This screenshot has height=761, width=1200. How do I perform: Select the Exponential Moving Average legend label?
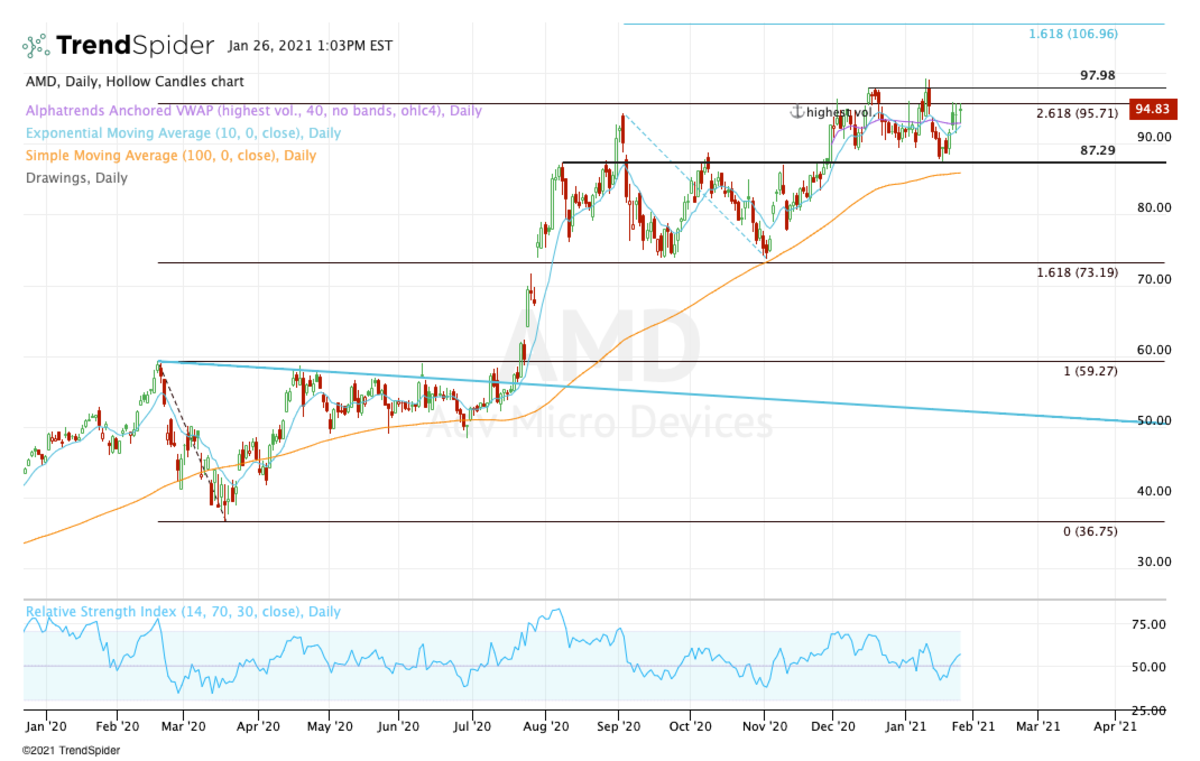click(183, 133)
